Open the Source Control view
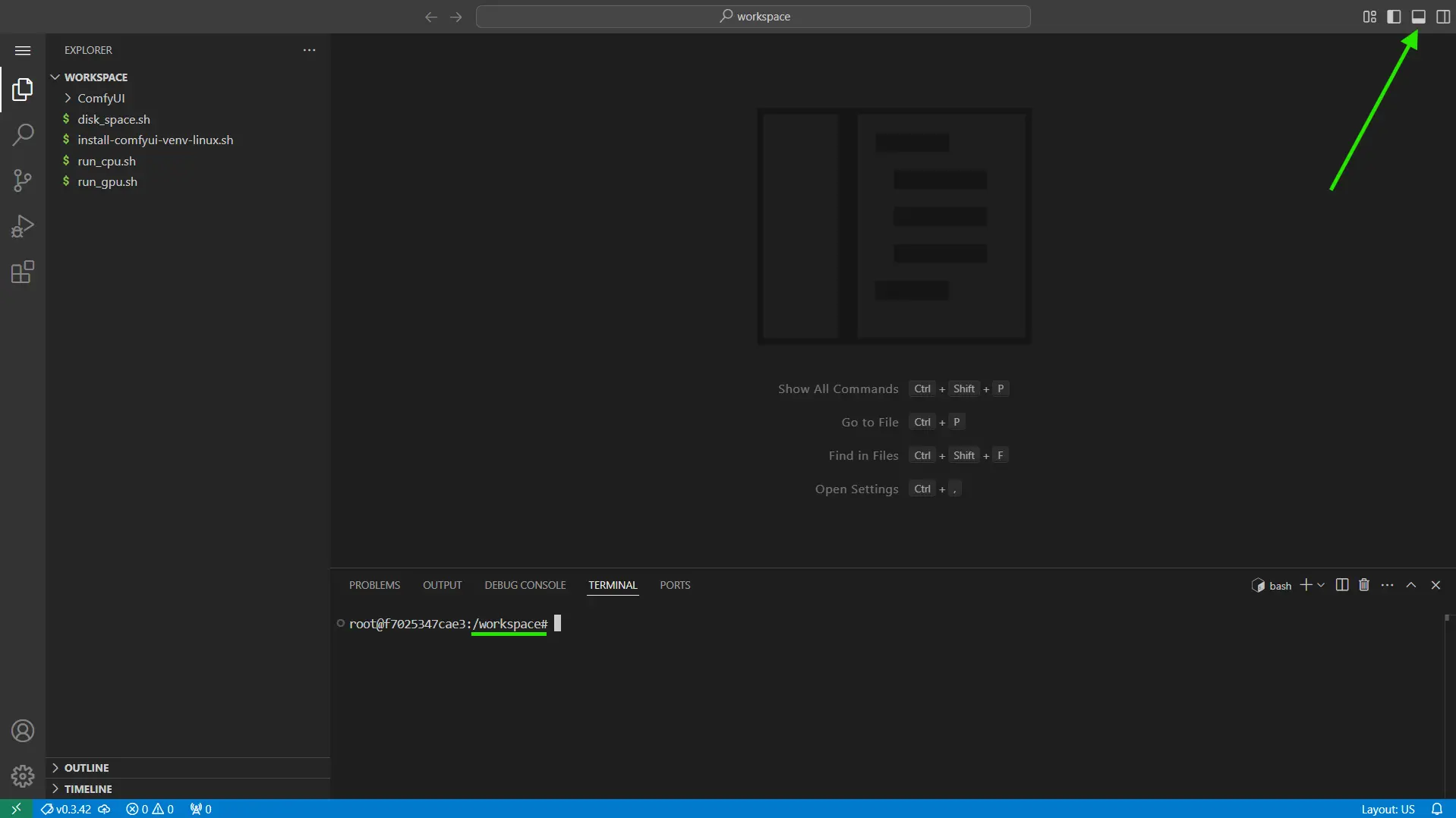The height and width of the screenshot is (818, 1456). tap(23, 181)
